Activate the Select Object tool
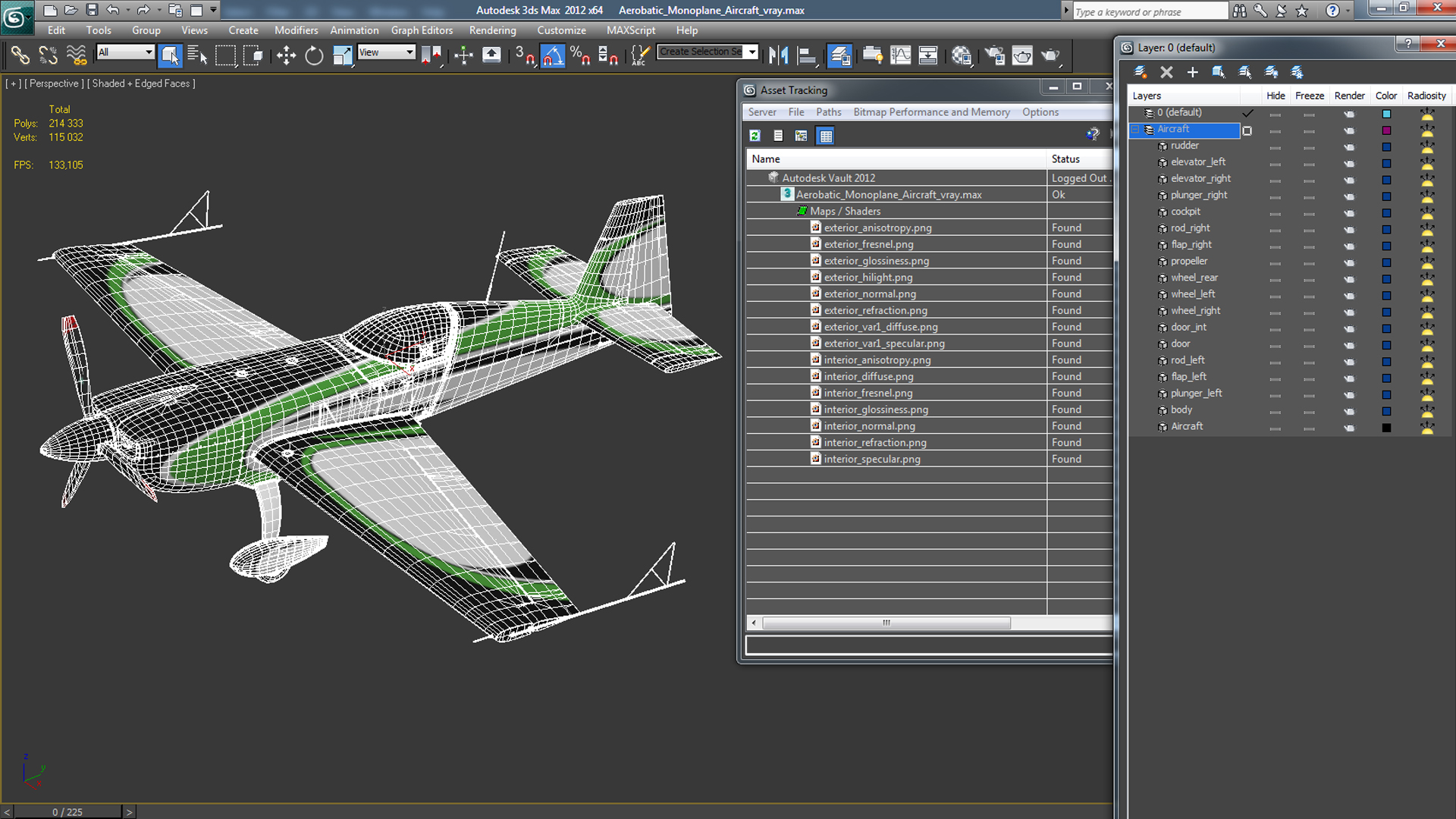The width and height of the screenshot is (1456, 819). (170, 55)
